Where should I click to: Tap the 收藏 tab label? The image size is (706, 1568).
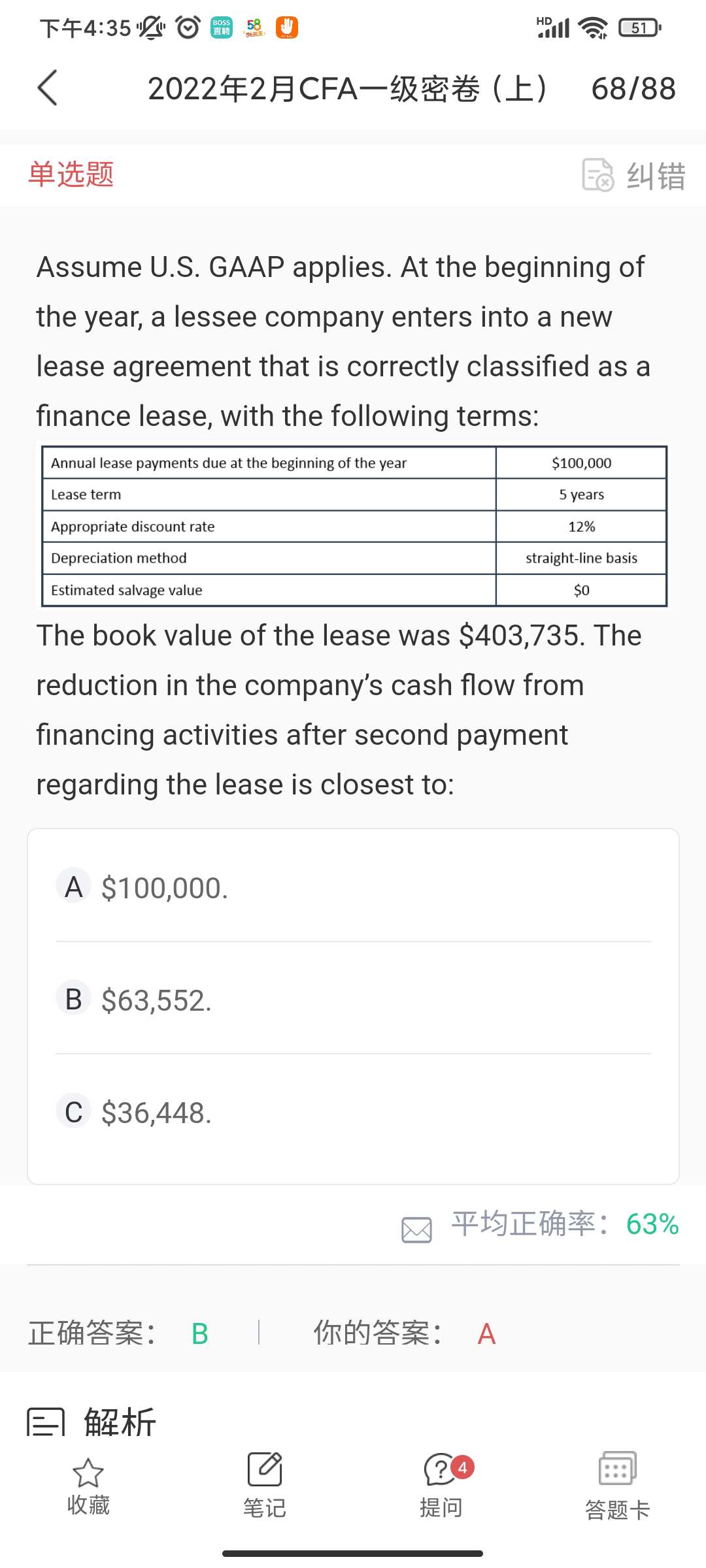coord(88,1505)
